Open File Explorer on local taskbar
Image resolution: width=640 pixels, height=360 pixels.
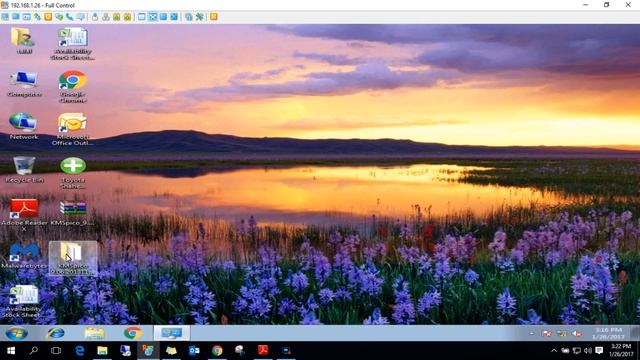[102, 351]
